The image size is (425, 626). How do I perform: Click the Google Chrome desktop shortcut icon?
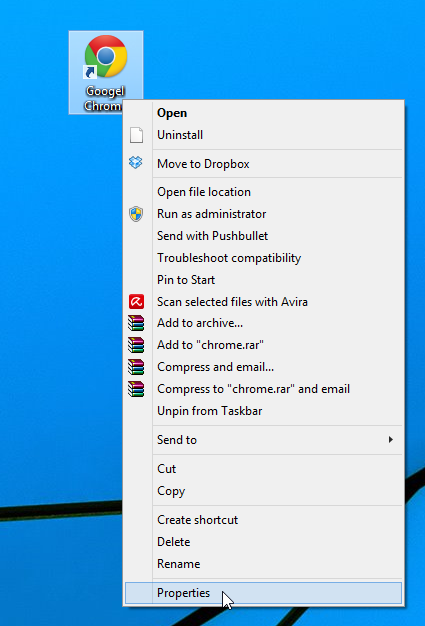(106, 57)
